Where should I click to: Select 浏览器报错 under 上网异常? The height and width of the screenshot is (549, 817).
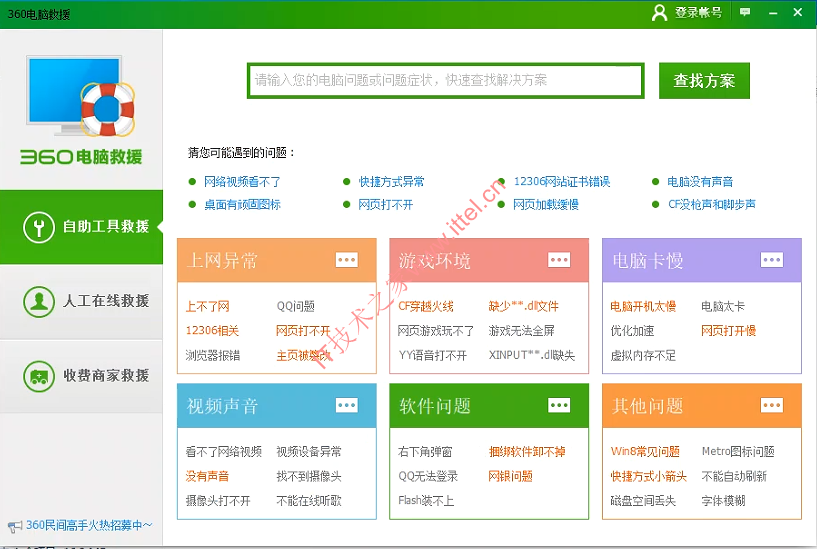point(213,356)
